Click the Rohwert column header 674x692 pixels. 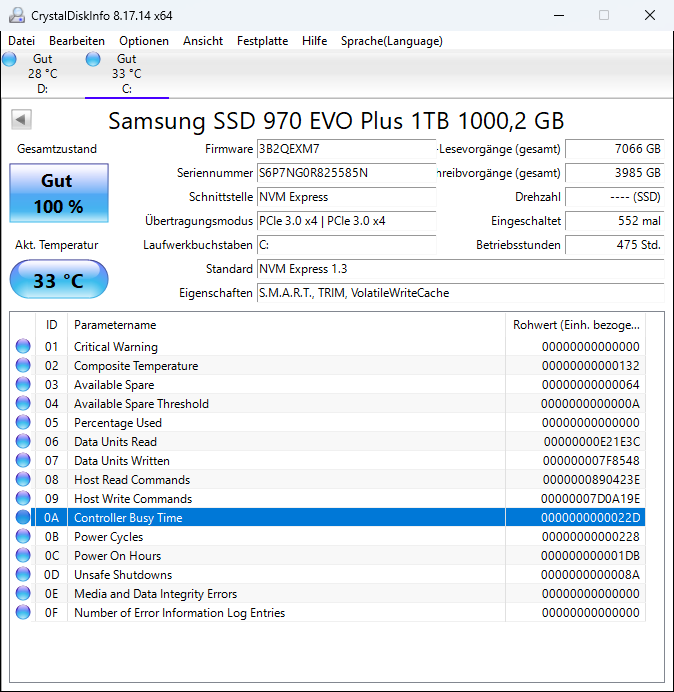click(x=576, y=325)
